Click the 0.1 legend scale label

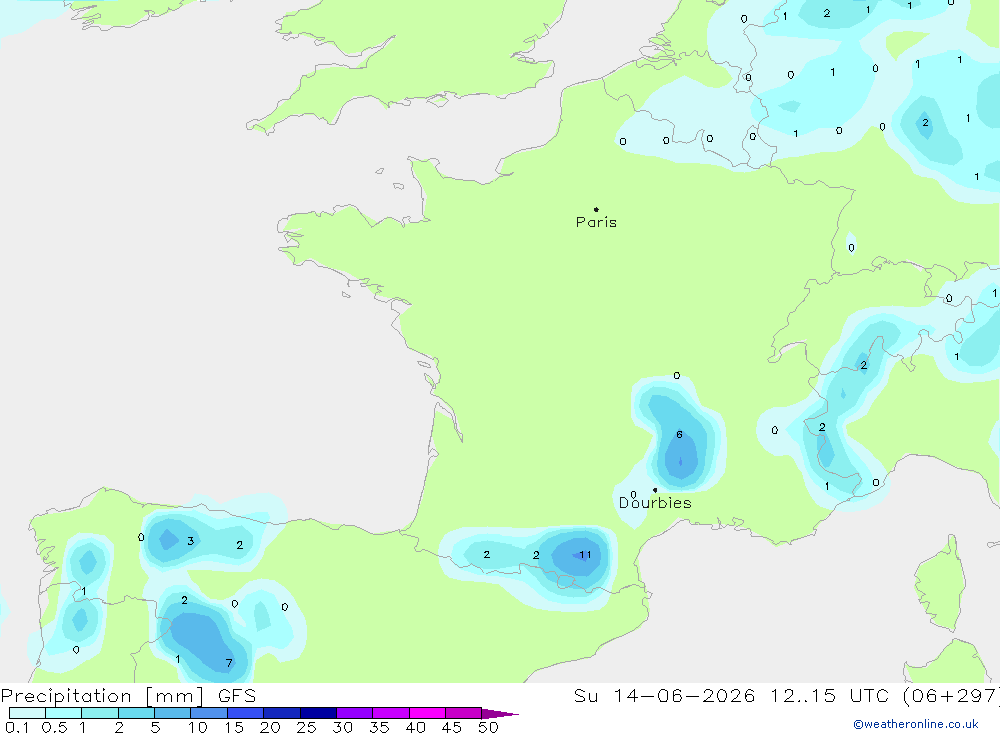(17, 727)
